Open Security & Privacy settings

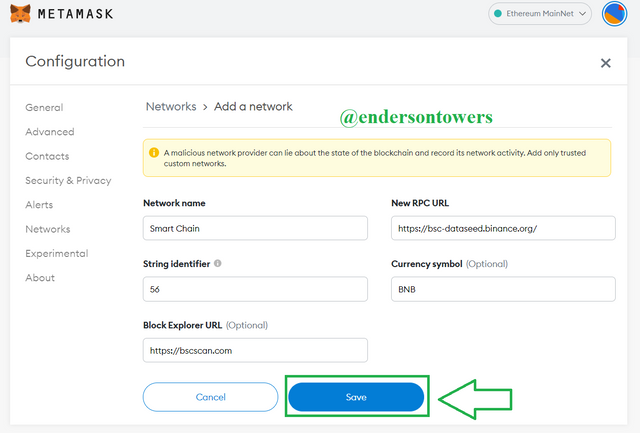point(68,181)
